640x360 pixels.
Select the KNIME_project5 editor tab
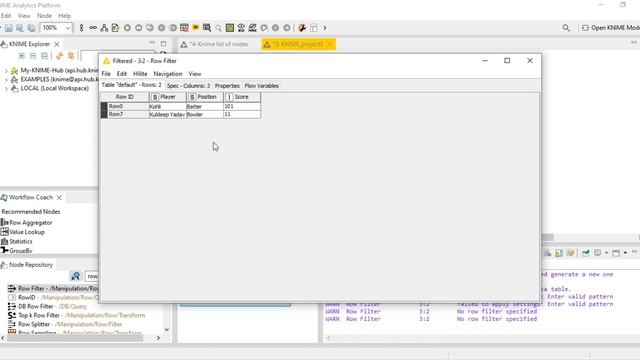tap(297, 44)
